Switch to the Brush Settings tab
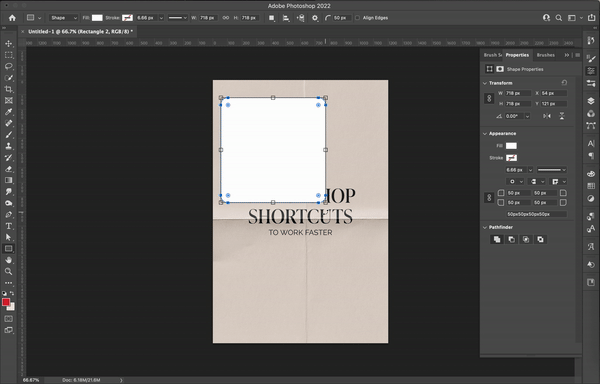The image size is (600, 384). (x=492, y=55)
